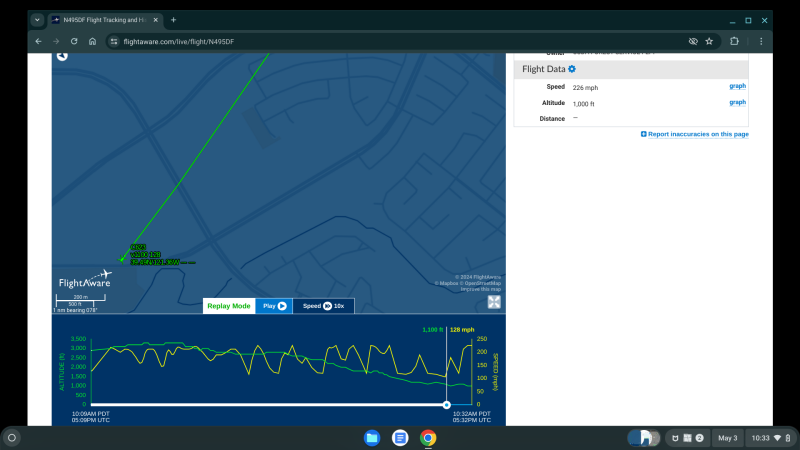
Task: Click the map fullscreen expand icon
Action: 494,302
